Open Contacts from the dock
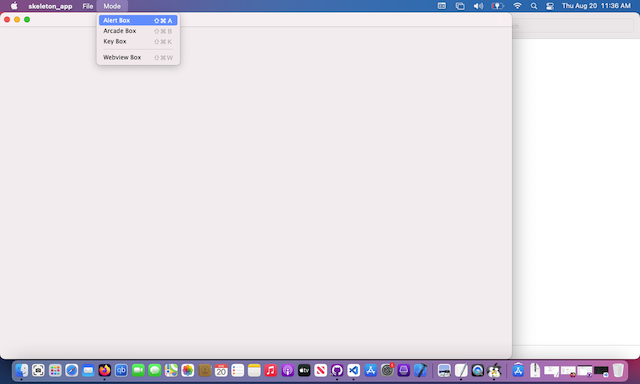The width and height of the screenshot is (640, 384). click(x=204, y=371)
